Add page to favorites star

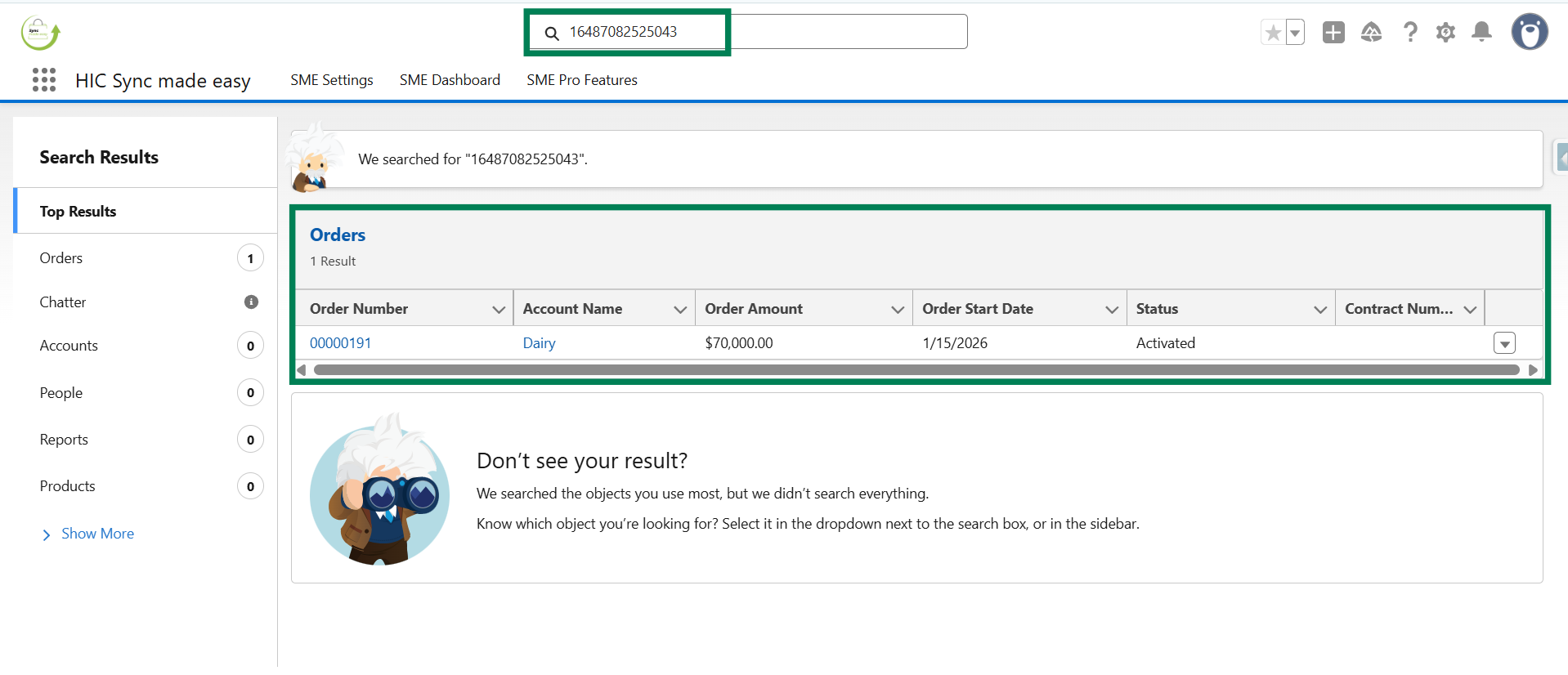(x=1273, y=33)
